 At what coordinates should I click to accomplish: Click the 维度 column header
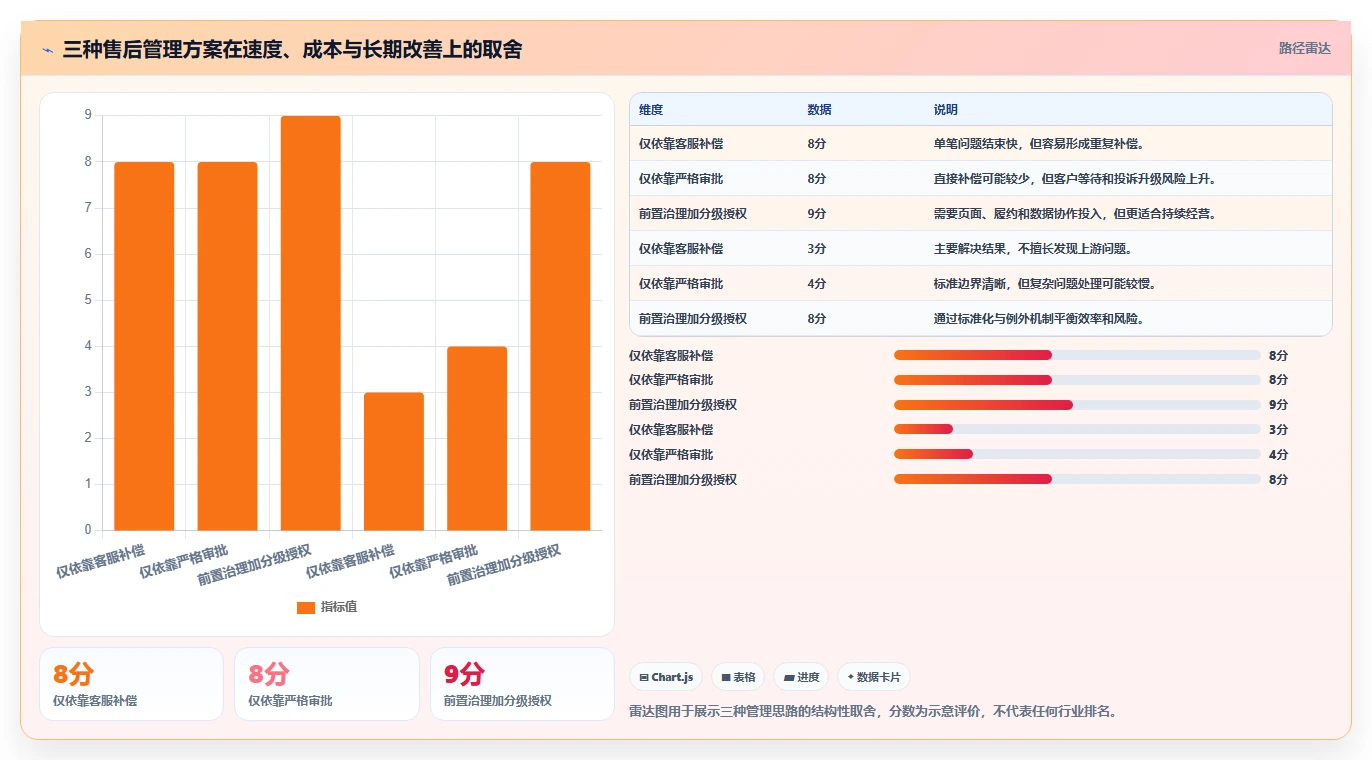651,110
